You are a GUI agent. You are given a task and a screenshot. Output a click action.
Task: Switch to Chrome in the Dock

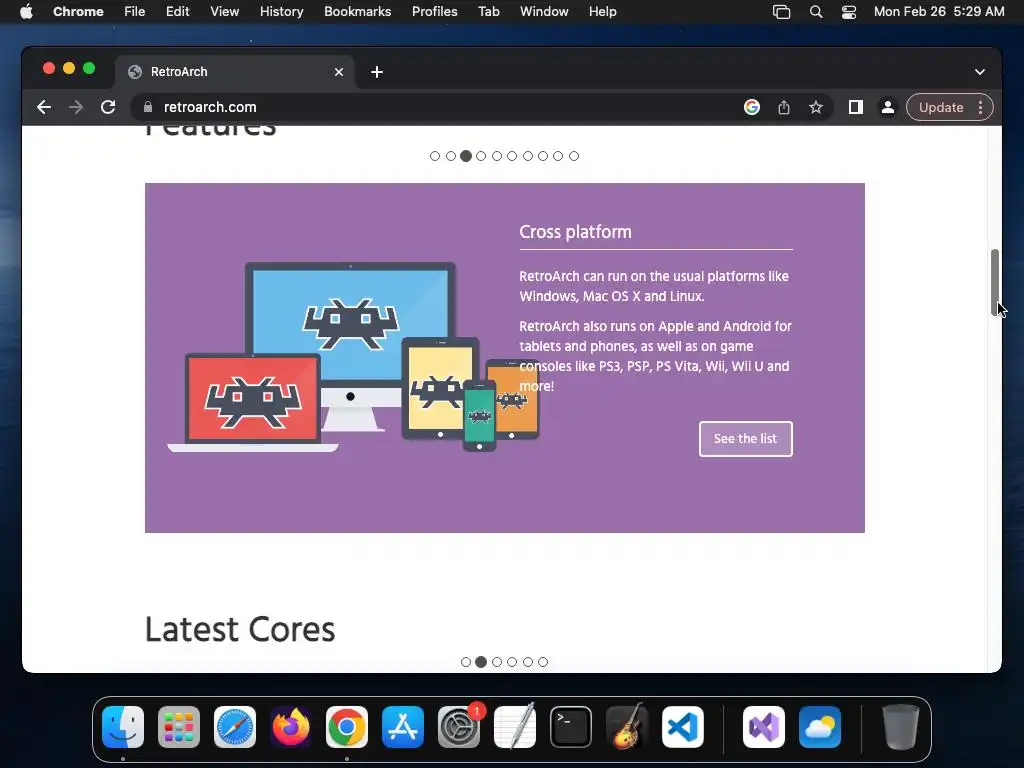pyautogui.click(x=347, y=727)
